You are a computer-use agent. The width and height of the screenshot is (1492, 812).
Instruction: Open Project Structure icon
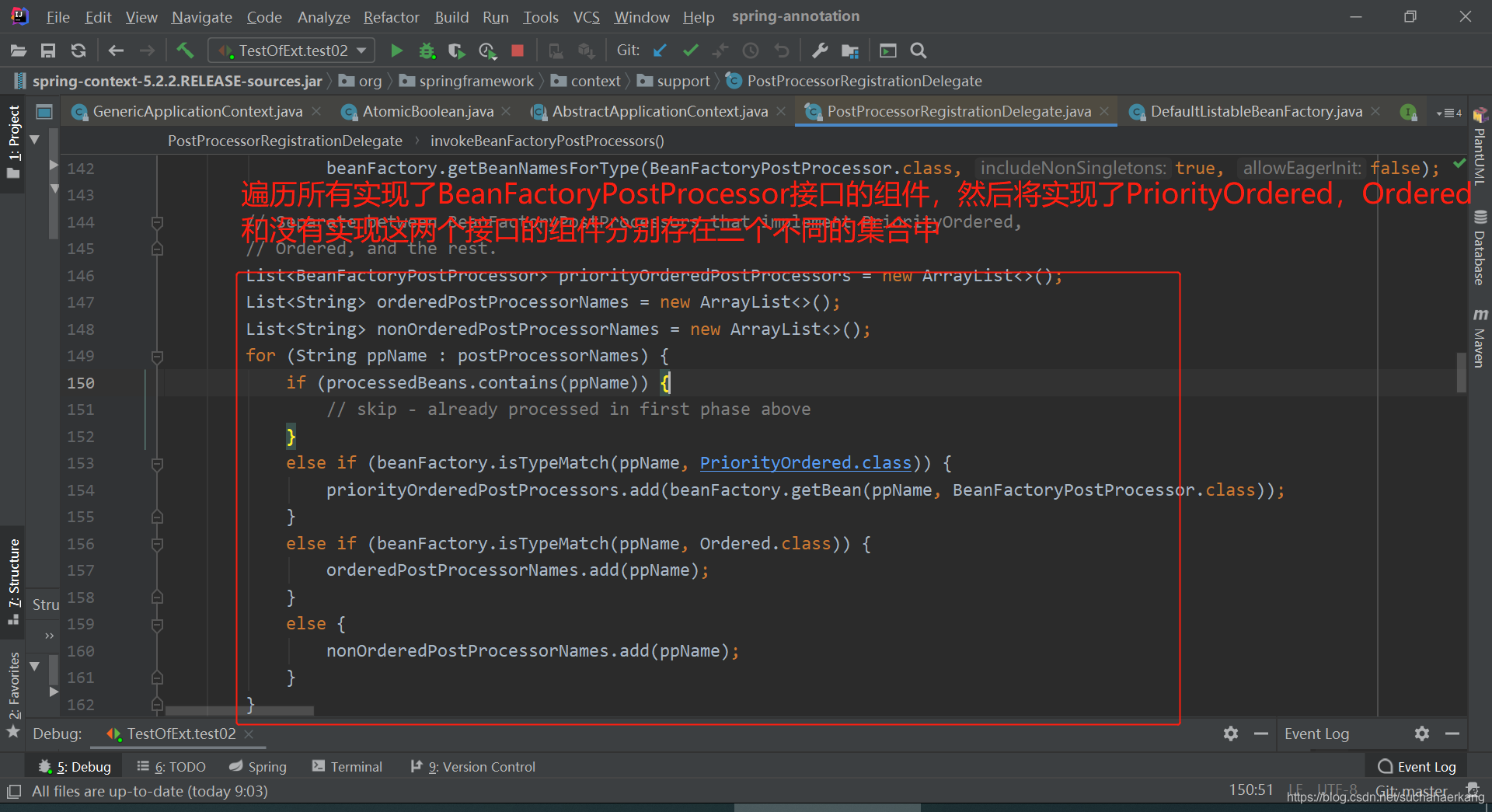[x=850, y=51]
